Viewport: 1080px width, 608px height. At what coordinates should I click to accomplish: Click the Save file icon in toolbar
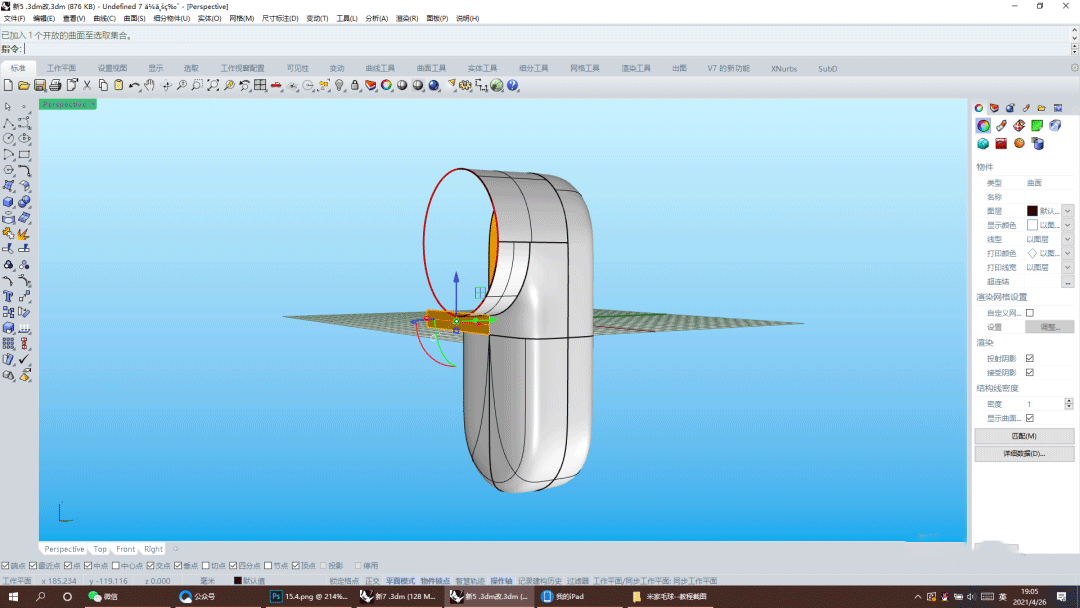(x=40, y=86)
